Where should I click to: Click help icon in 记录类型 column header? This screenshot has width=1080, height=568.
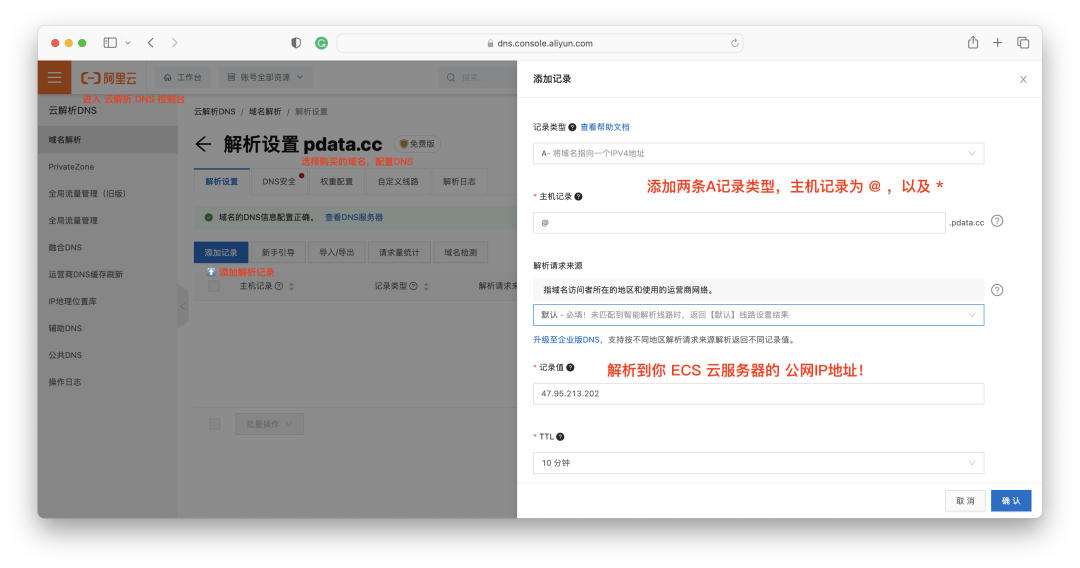pyautogui.click(x=413, y=286)
